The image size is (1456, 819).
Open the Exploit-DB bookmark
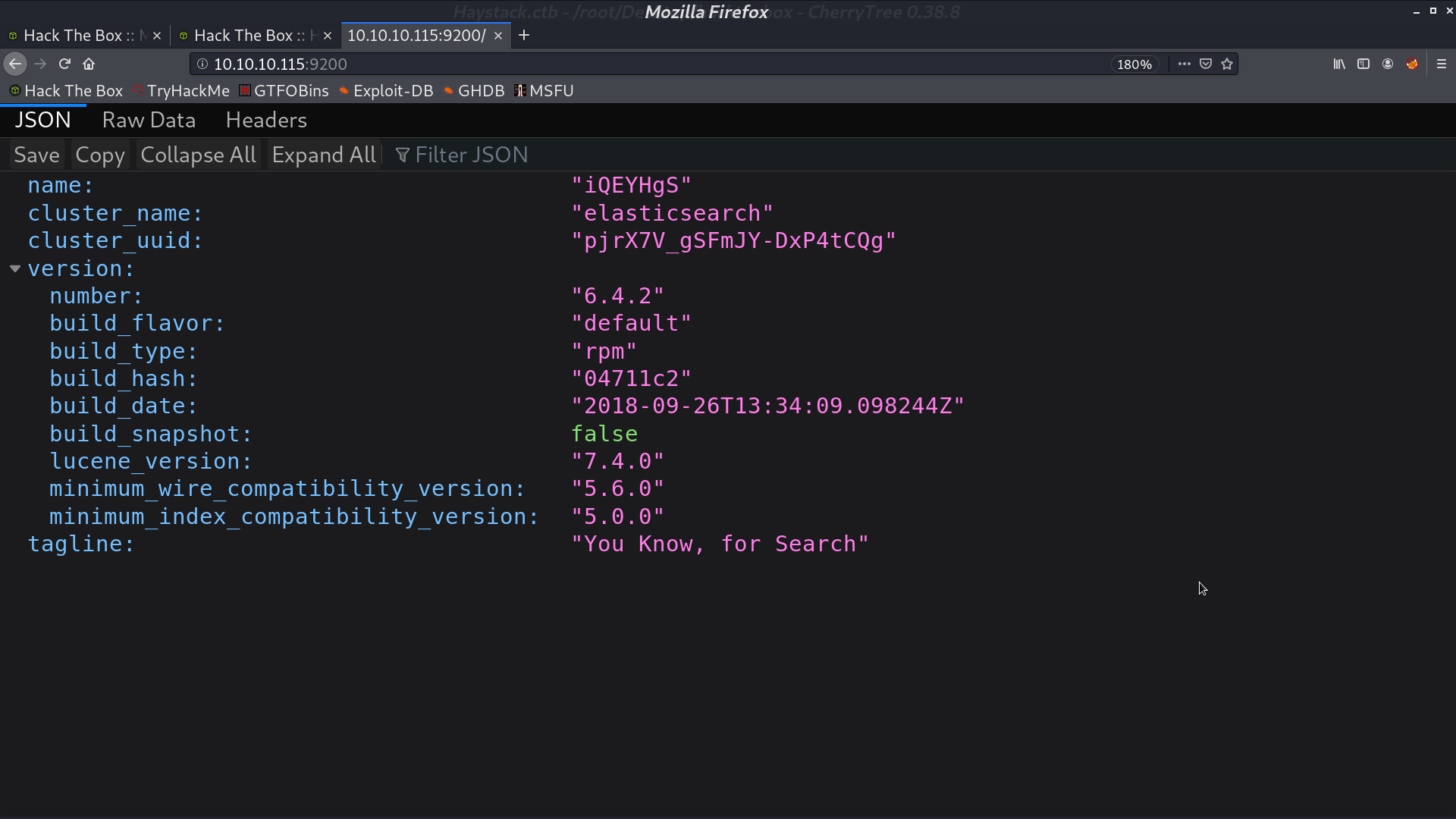tap(386, 91)
